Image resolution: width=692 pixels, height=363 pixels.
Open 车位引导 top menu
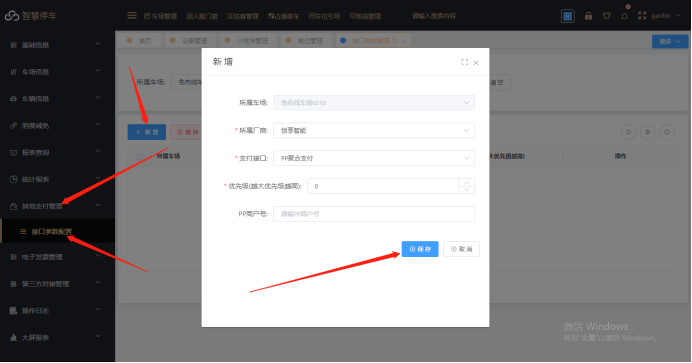324,16
